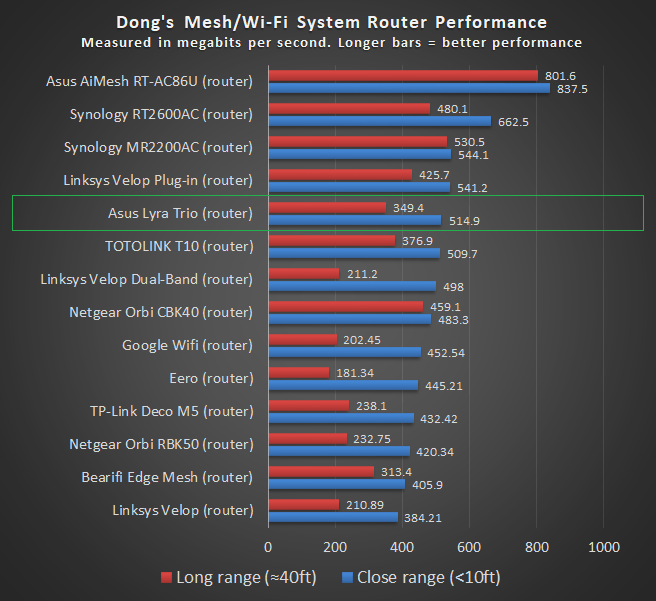Click the axis tick label 800
The image size is (656, 601).
[x=537, y=547]
